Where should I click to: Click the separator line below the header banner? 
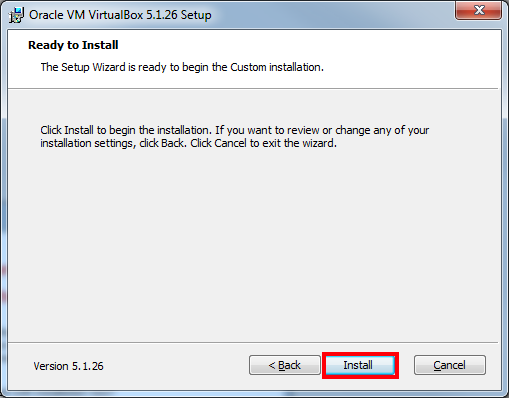tap(253, 89)
